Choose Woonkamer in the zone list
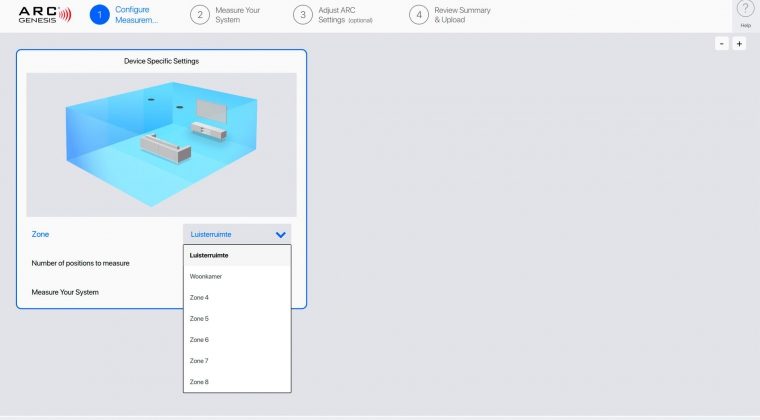760x420 pixels. pos(237,276)
